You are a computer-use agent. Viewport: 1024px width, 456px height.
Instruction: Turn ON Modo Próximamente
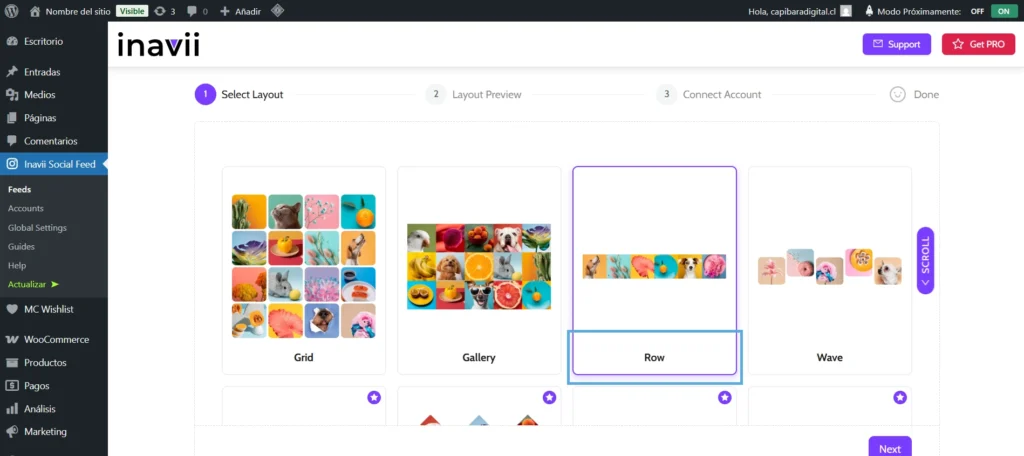(x=1000, y=11)
